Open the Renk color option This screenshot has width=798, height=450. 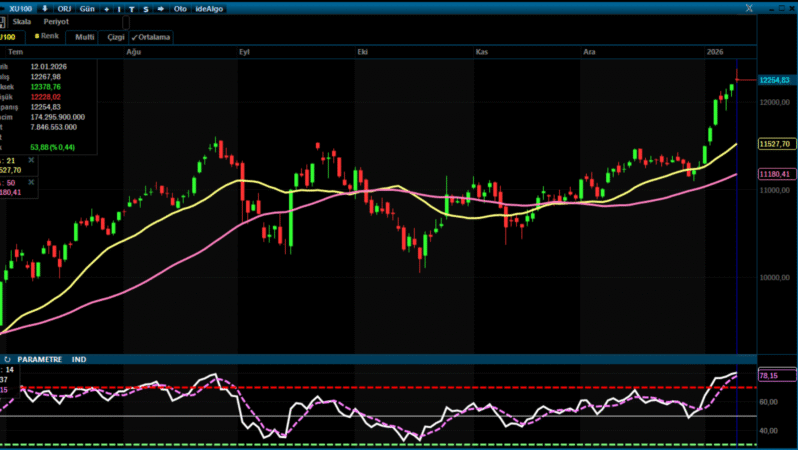pos(48,36)
